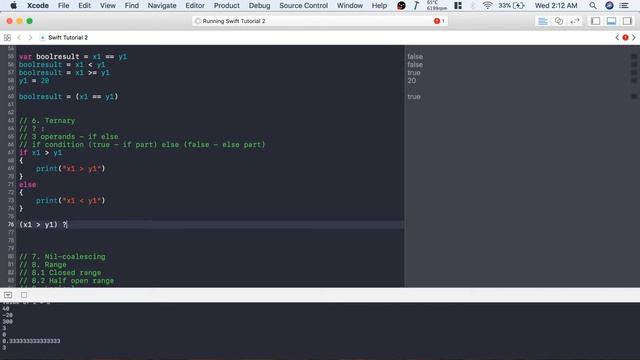Click the else keyword on line 71

click(x=27, y=184)
